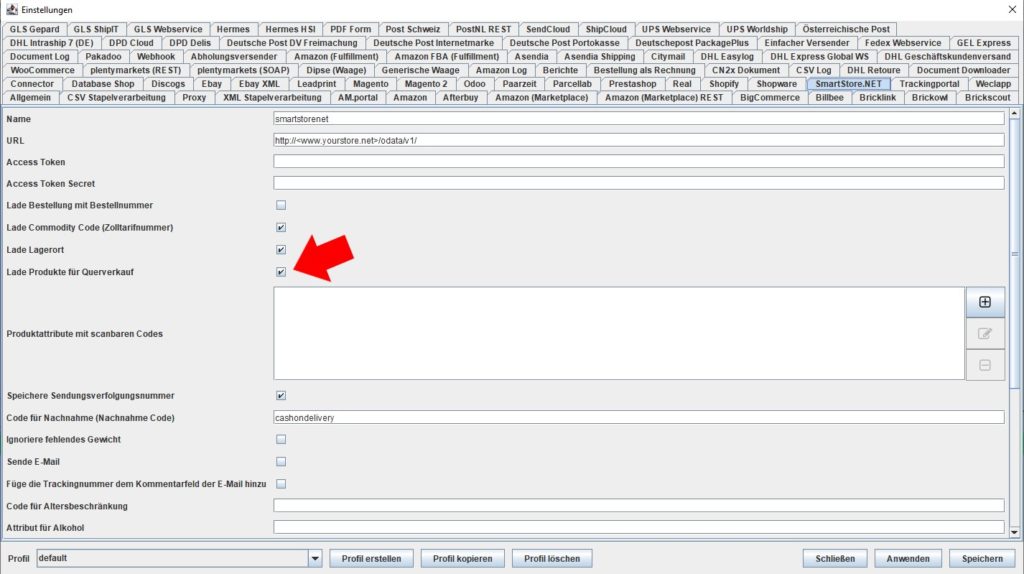The width and height of the screenshot is (1024, 574).
Task: Open the Deutsche Post Internetmarke tab
Action: (x=434, y=43)
